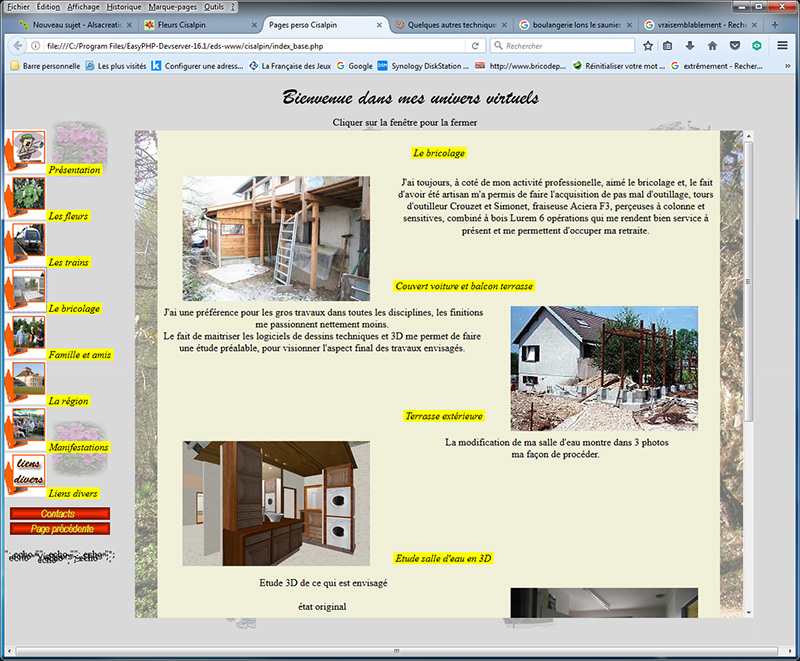This screenshot has width=800, height=661.
Task: Open the Les fleurs label link
Action: (x=68, y=216)
